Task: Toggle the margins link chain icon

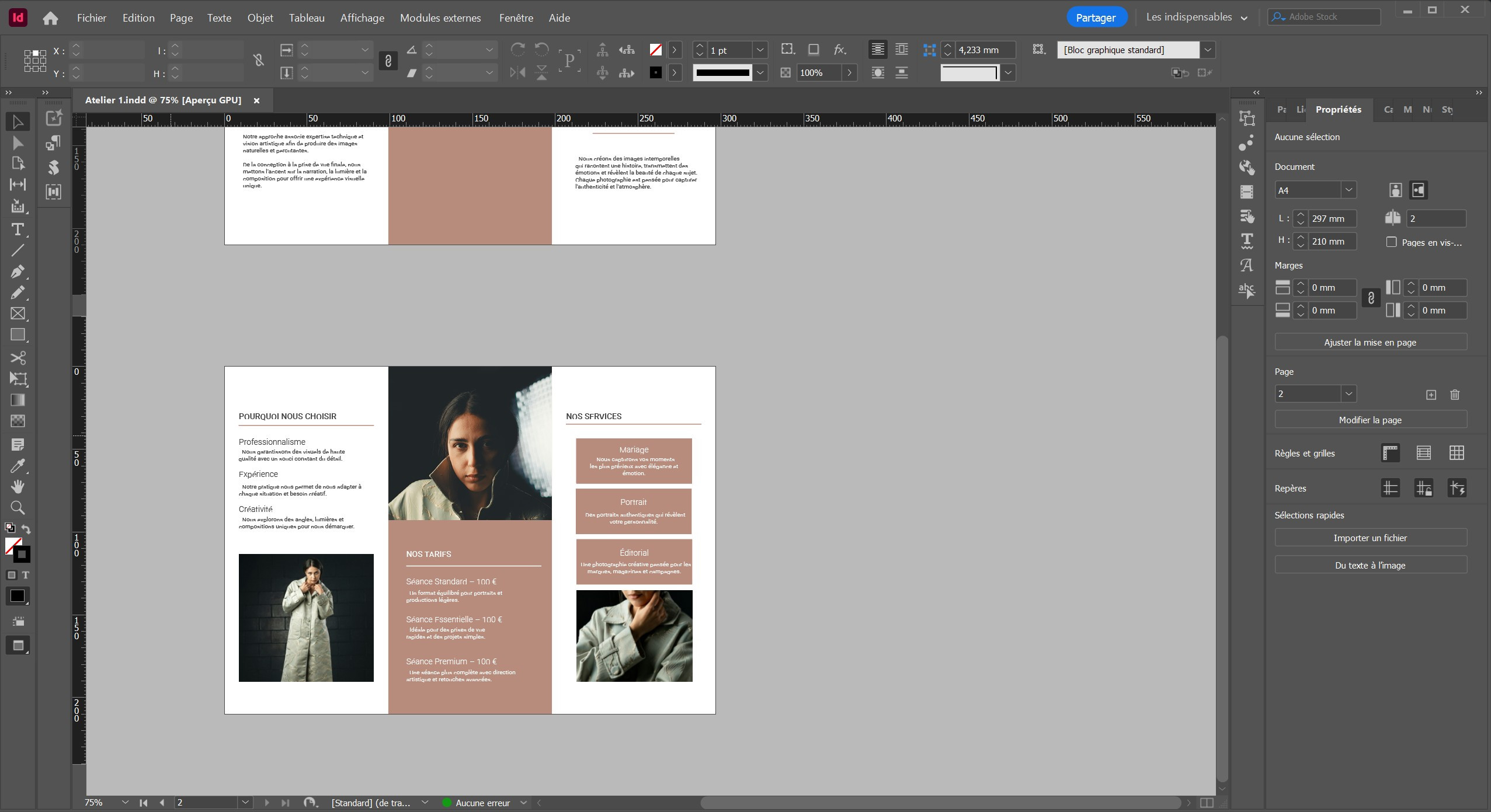Action: pos(1371,298)
